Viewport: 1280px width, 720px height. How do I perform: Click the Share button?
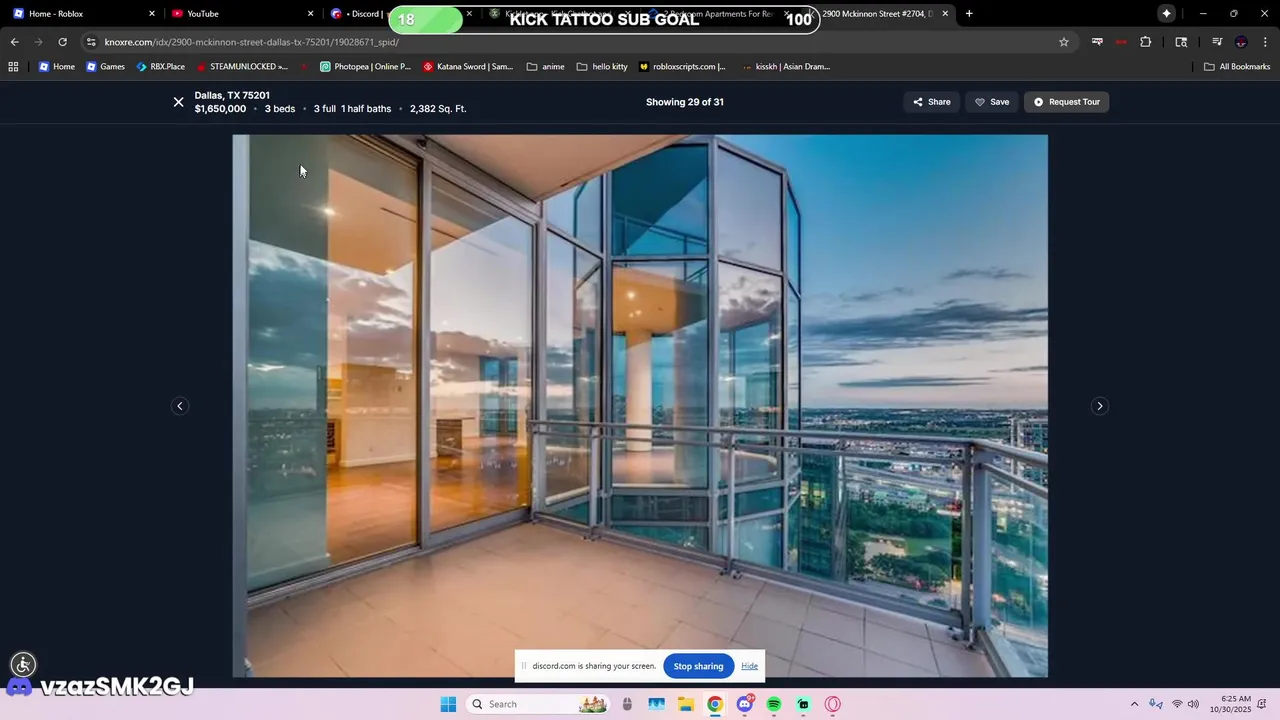(932, 102)
